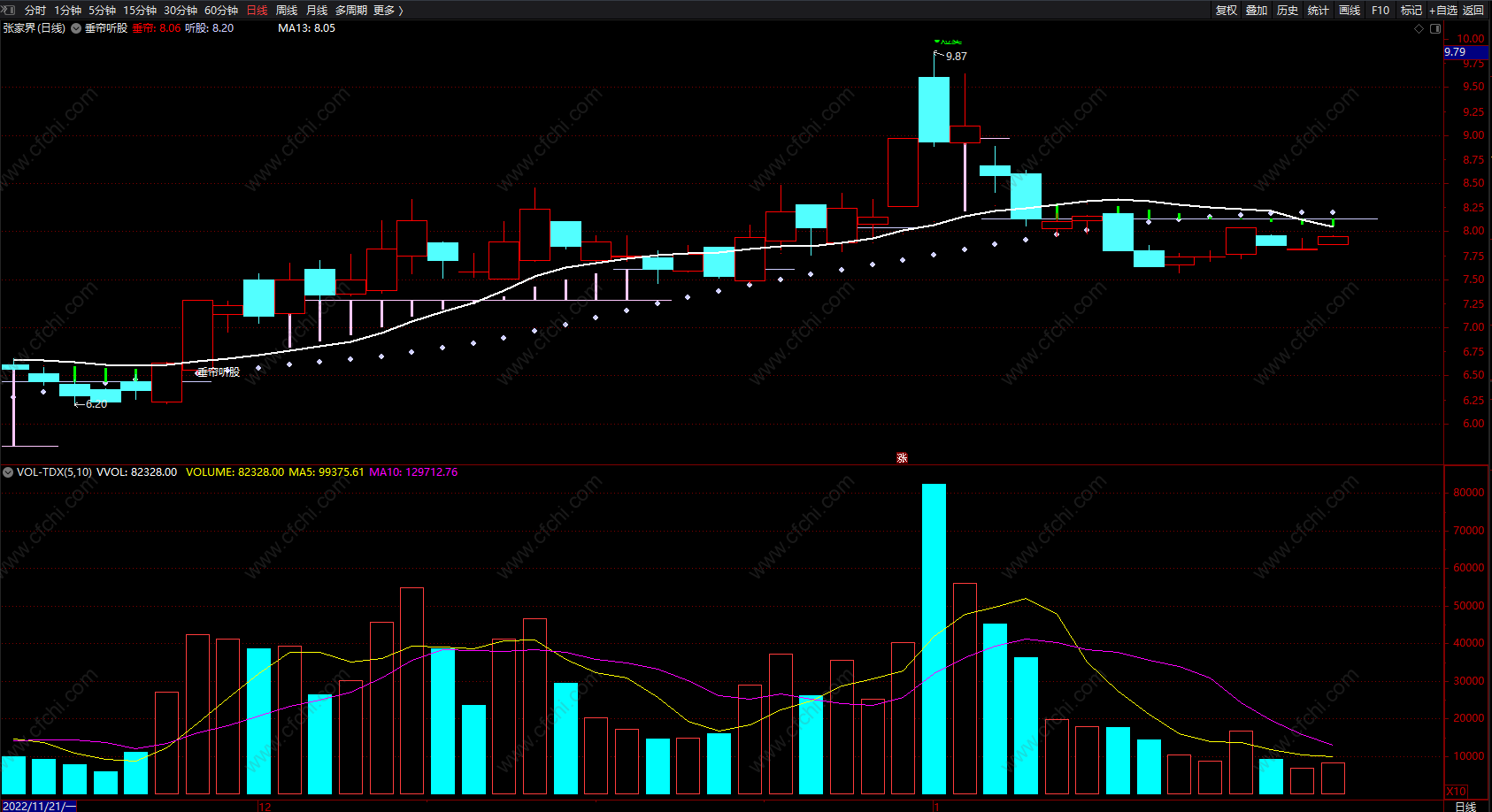Screen dimensions: 1492x812
Task: Activate the 画线 drawing tools button
Action: coord(1350,11)
